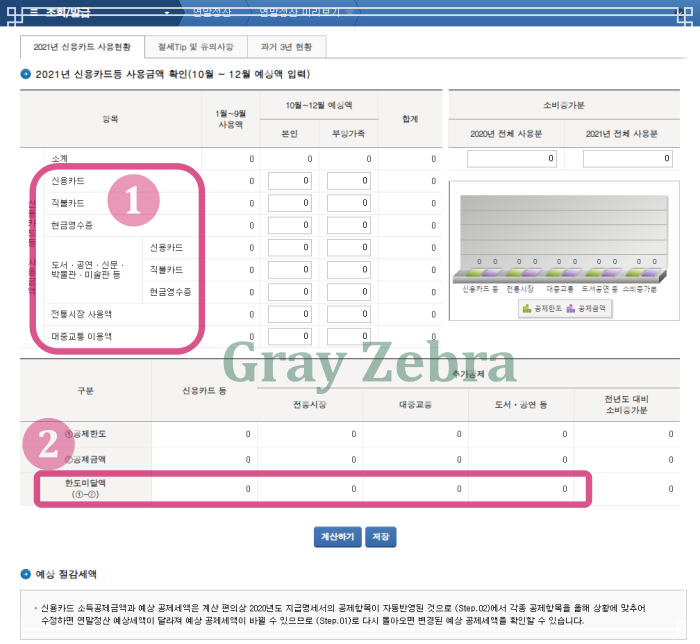Click the 대중교통 이용액 row label

coord(81,337)
